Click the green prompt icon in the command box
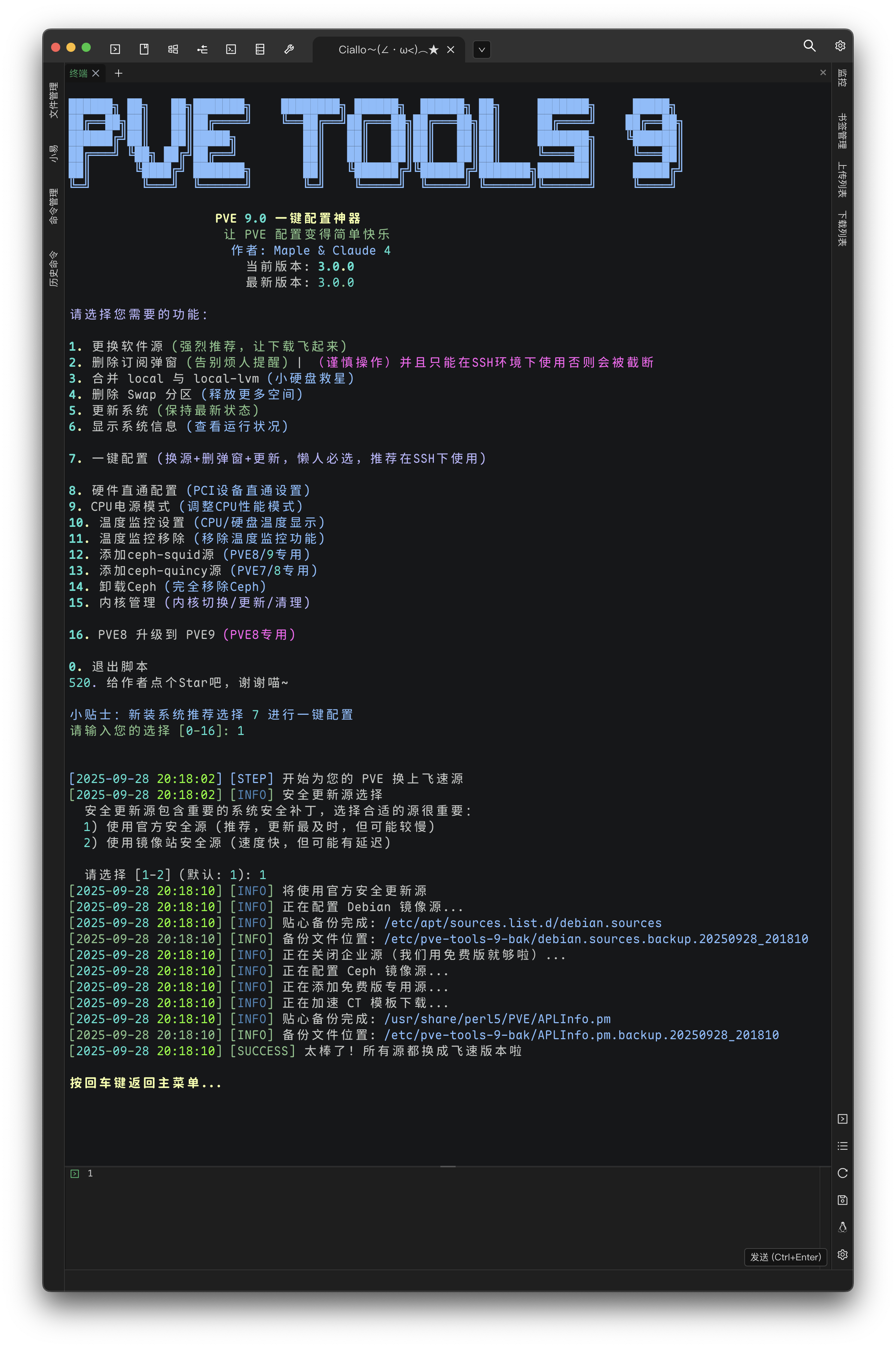 pyautogui.click(x=74, y=1173)
